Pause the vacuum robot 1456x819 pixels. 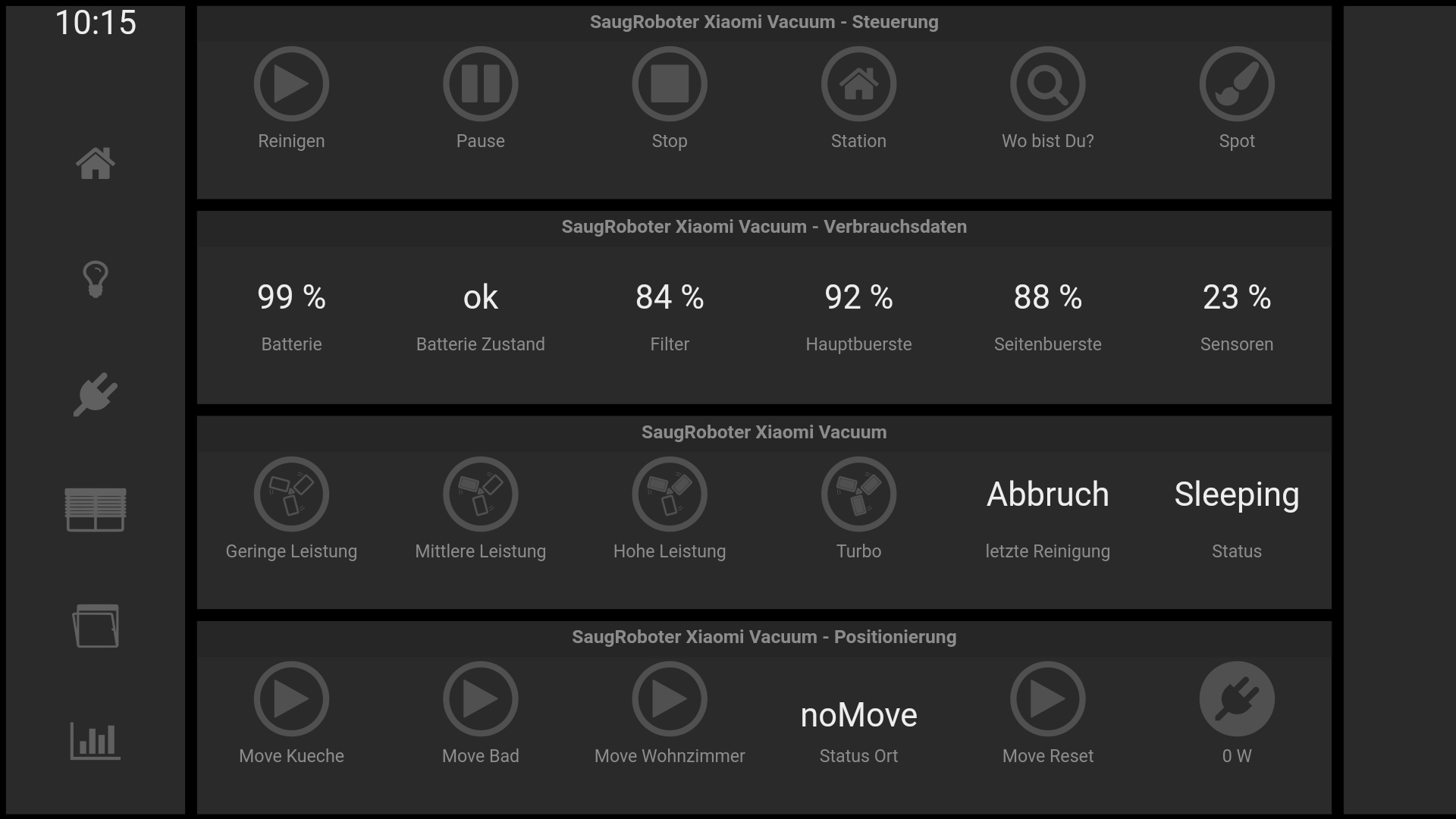480,84
